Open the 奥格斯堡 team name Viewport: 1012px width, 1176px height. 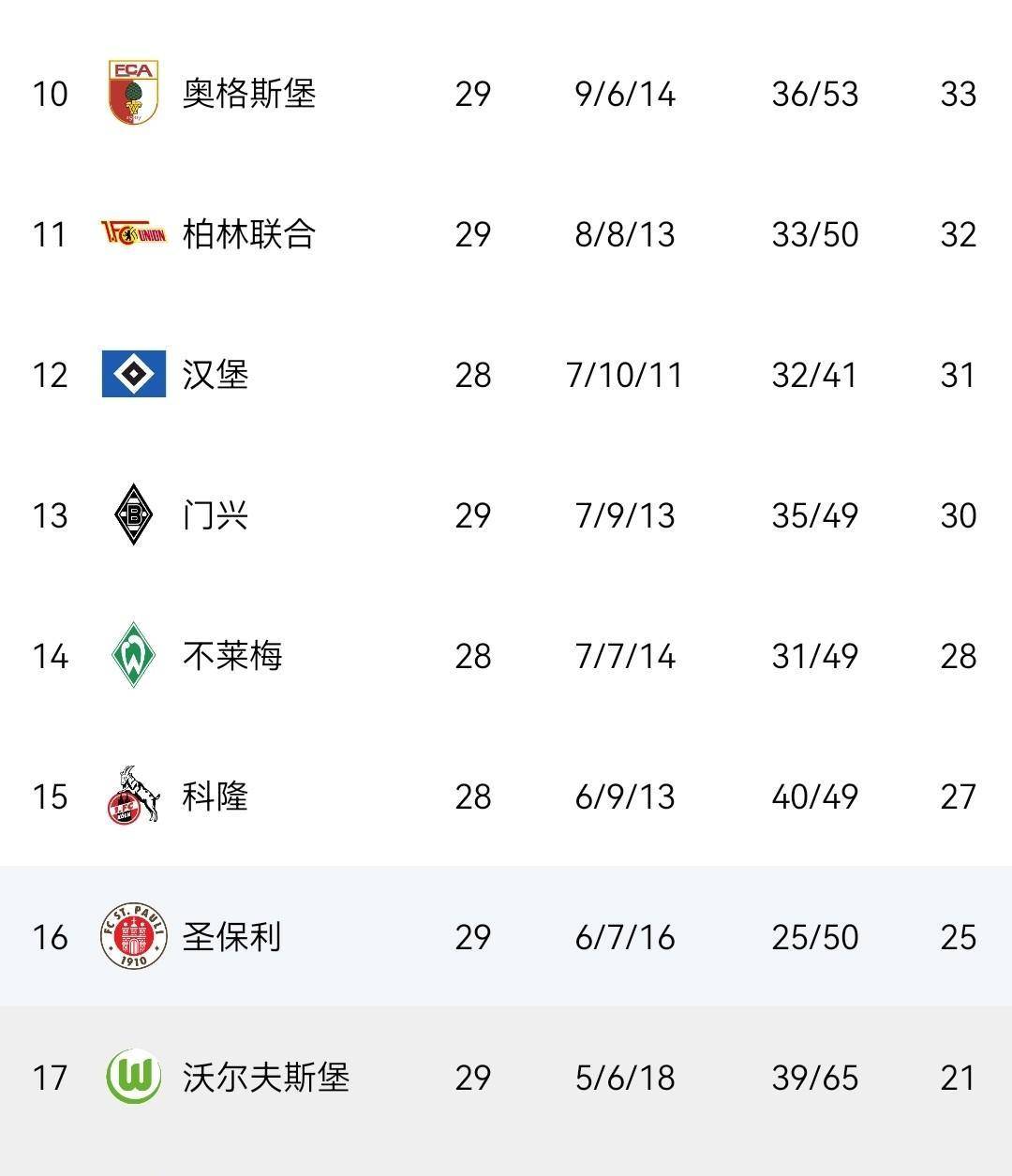tap(249, 94)
